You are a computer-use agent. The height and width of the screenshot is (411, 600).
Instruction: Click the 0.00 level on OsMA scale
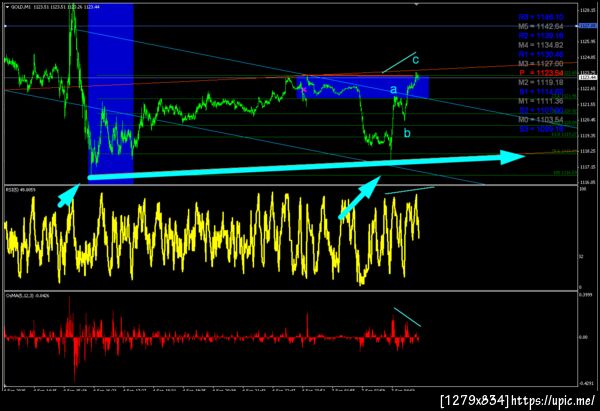pyautogui.click(x=583, y=337)
